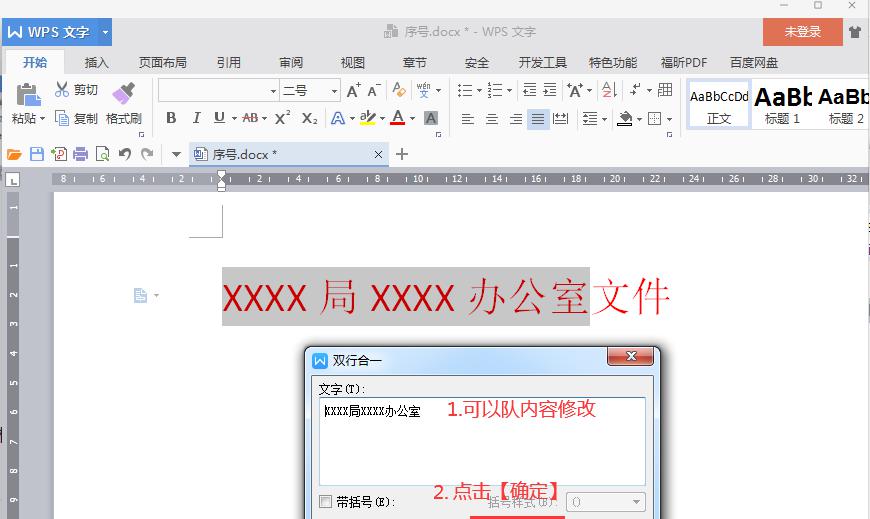This screenshot has height=519, width=870.
Task: Align text left
Action: tap(468, 119)
